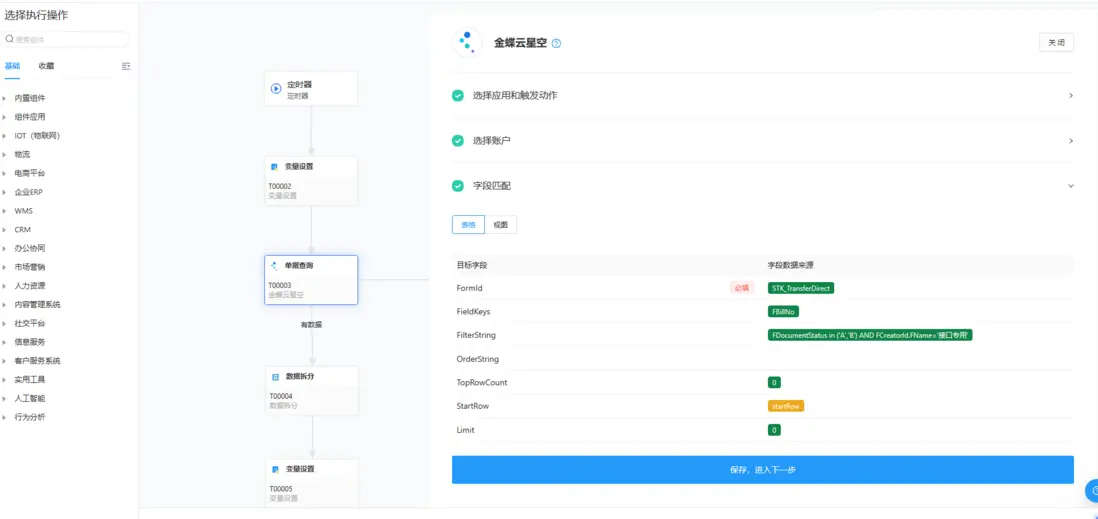
Task: Click the 必填 badge on the FormId row
Action: point(742,288)
